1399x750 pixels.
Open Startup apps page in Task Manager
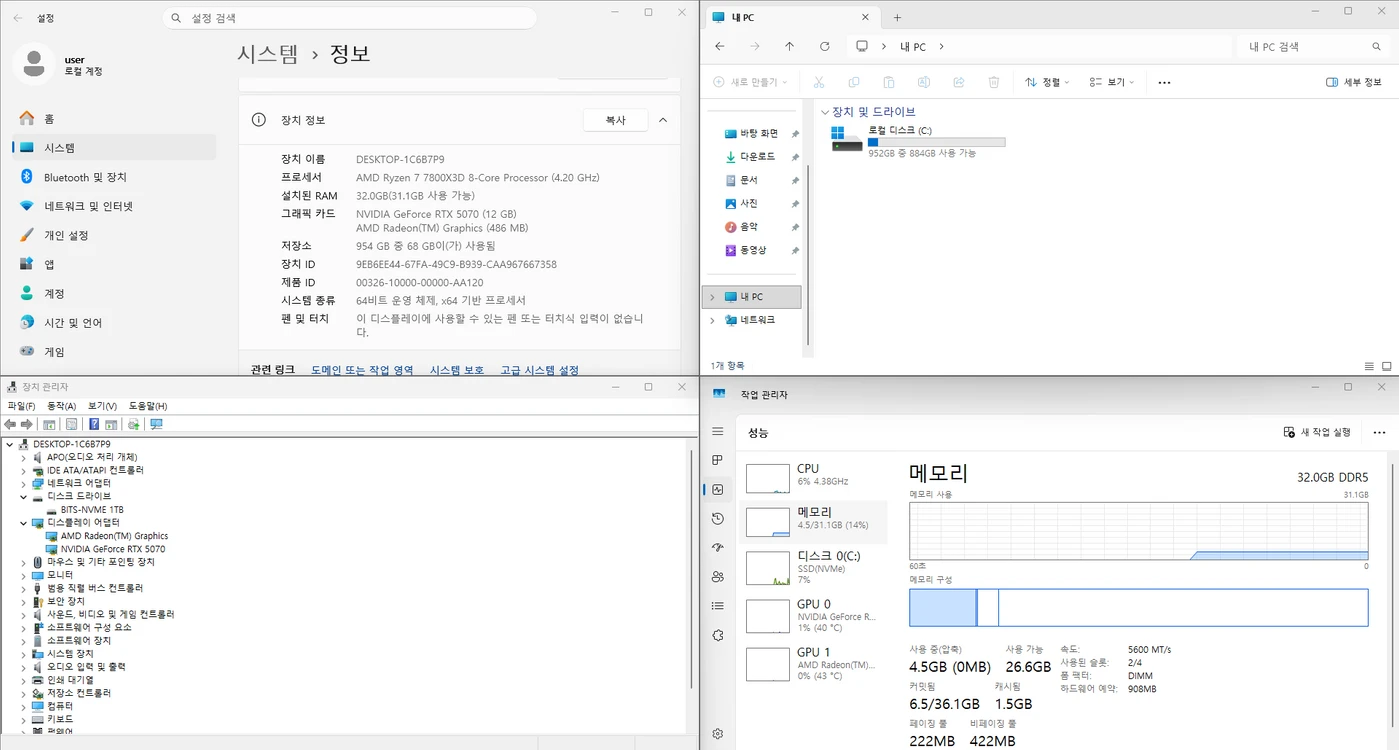click(x=717, y=547)
